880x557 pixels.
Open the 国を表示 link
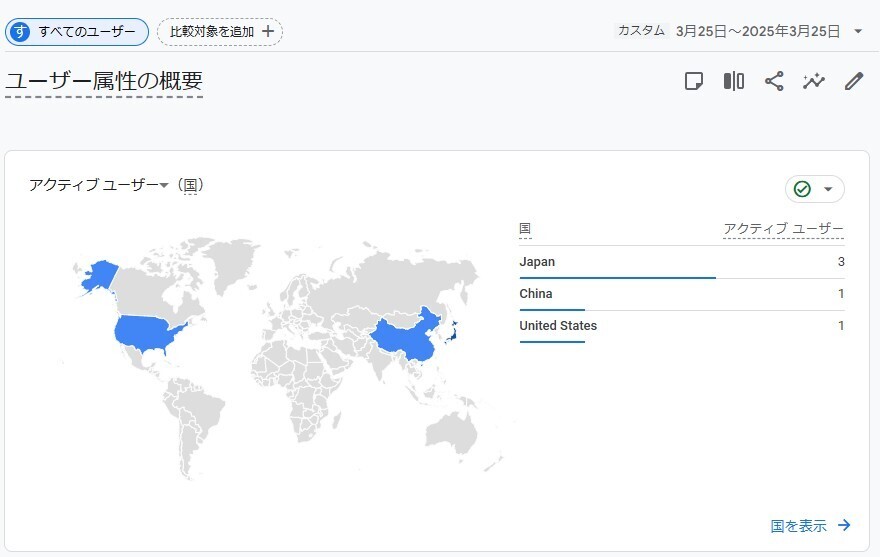pyautogui.click(x=810, y=526)
